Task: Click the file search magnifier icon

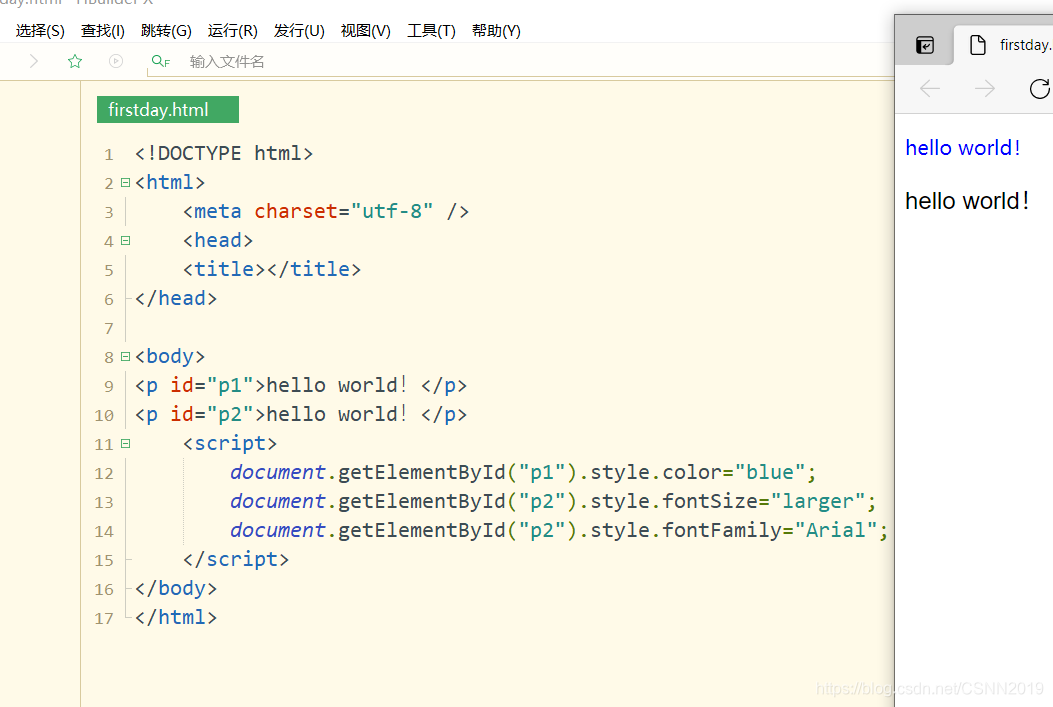Action: click(161, 62)
